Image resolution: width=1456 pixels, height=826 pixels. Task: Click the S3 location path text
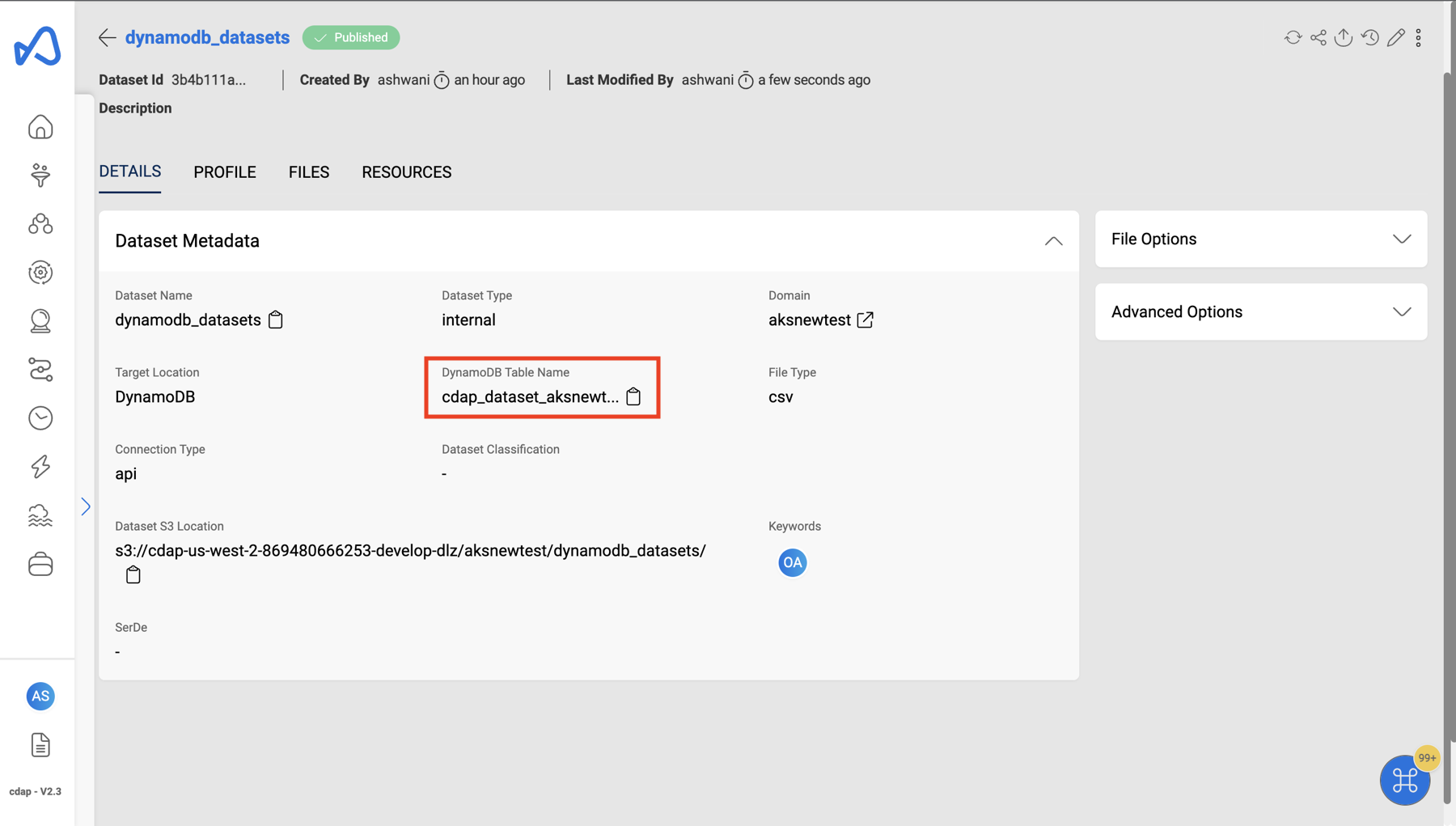(410, 550)
